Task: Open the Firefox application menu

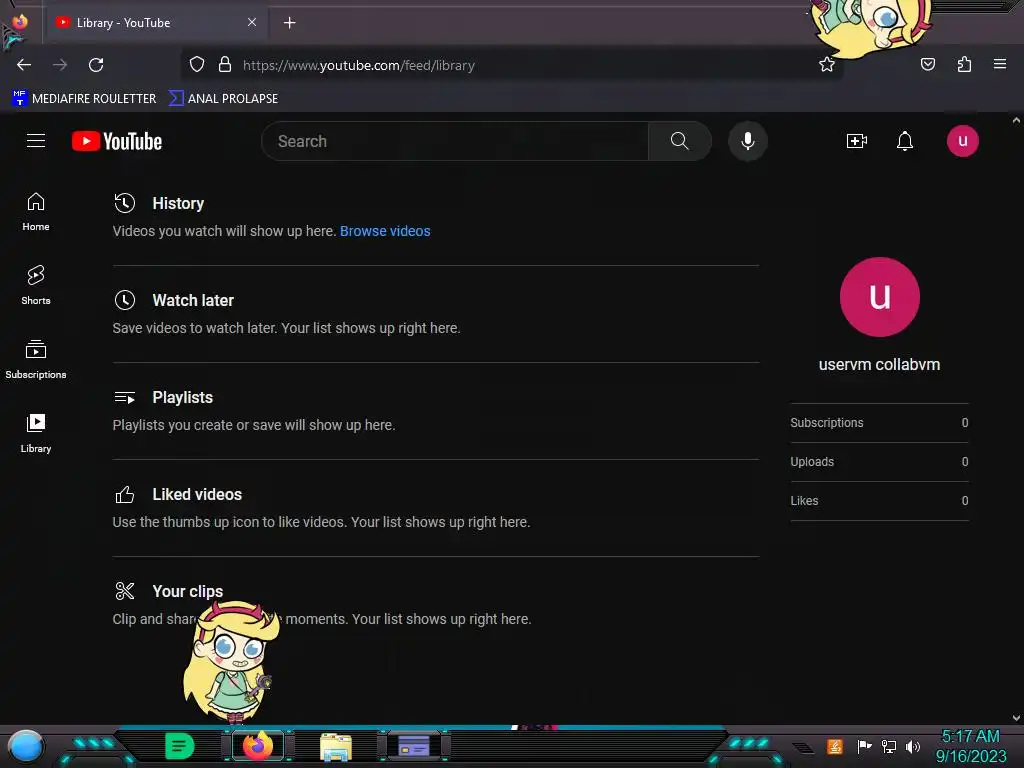Action: coord(1000,64)
